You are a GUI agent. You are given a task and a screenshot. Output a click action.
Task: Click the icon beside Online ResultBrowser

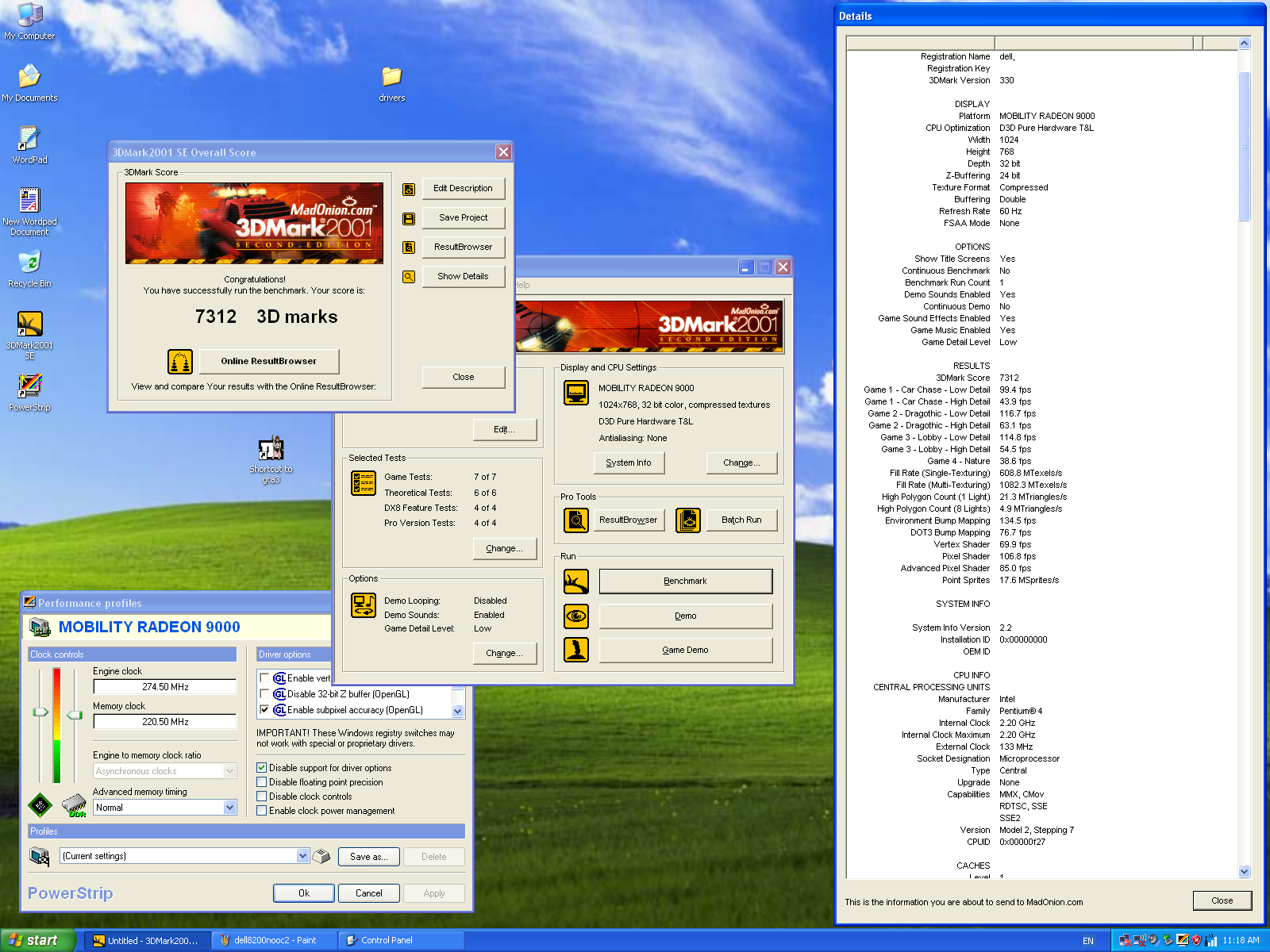click(x=180, y=362)
